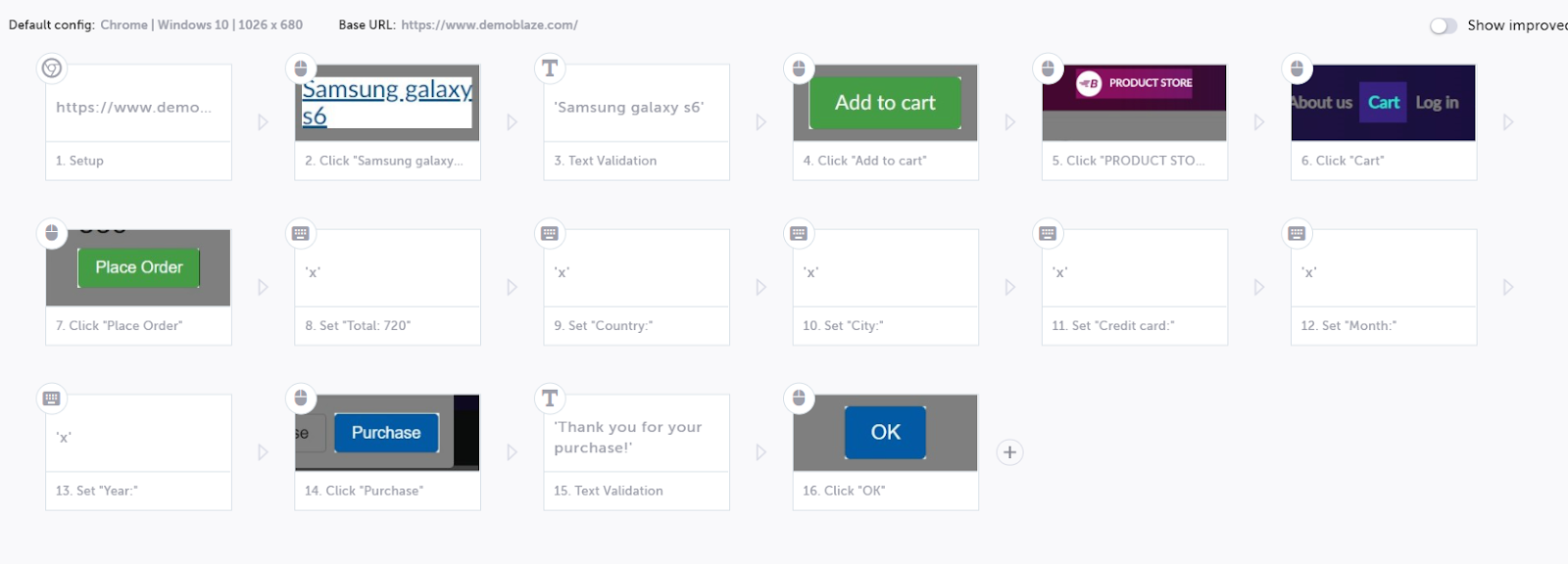
Task: Click mouse icon on step 2 Samsung galaxy
Action: (x=301, y=69)
